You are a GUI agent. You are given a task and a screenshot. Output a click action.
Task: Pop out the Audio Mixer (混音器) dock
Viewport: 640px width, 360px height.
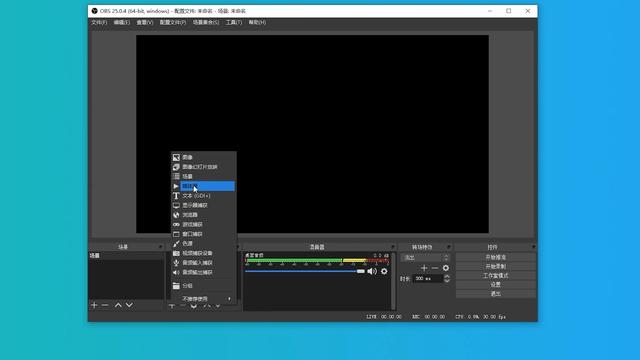[x=393, y=247]
